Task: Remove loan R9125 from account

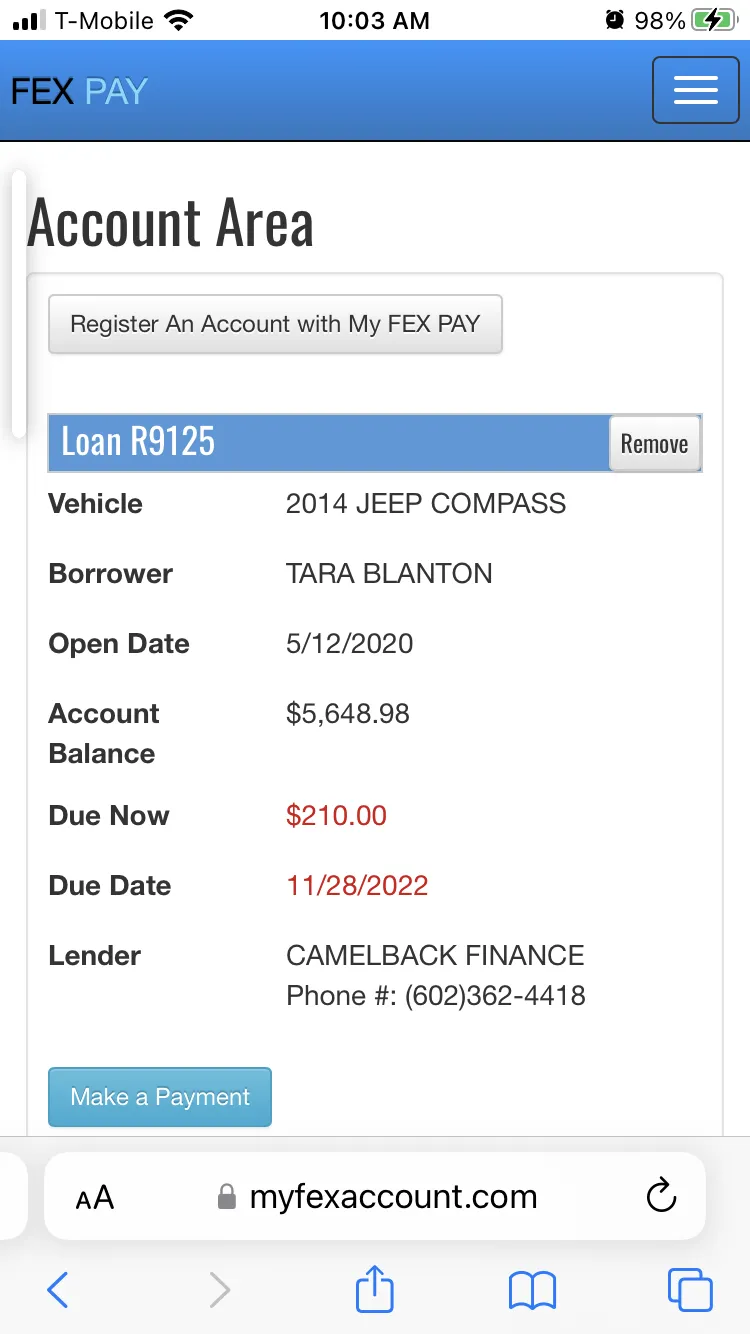Action: pos(654,443)
